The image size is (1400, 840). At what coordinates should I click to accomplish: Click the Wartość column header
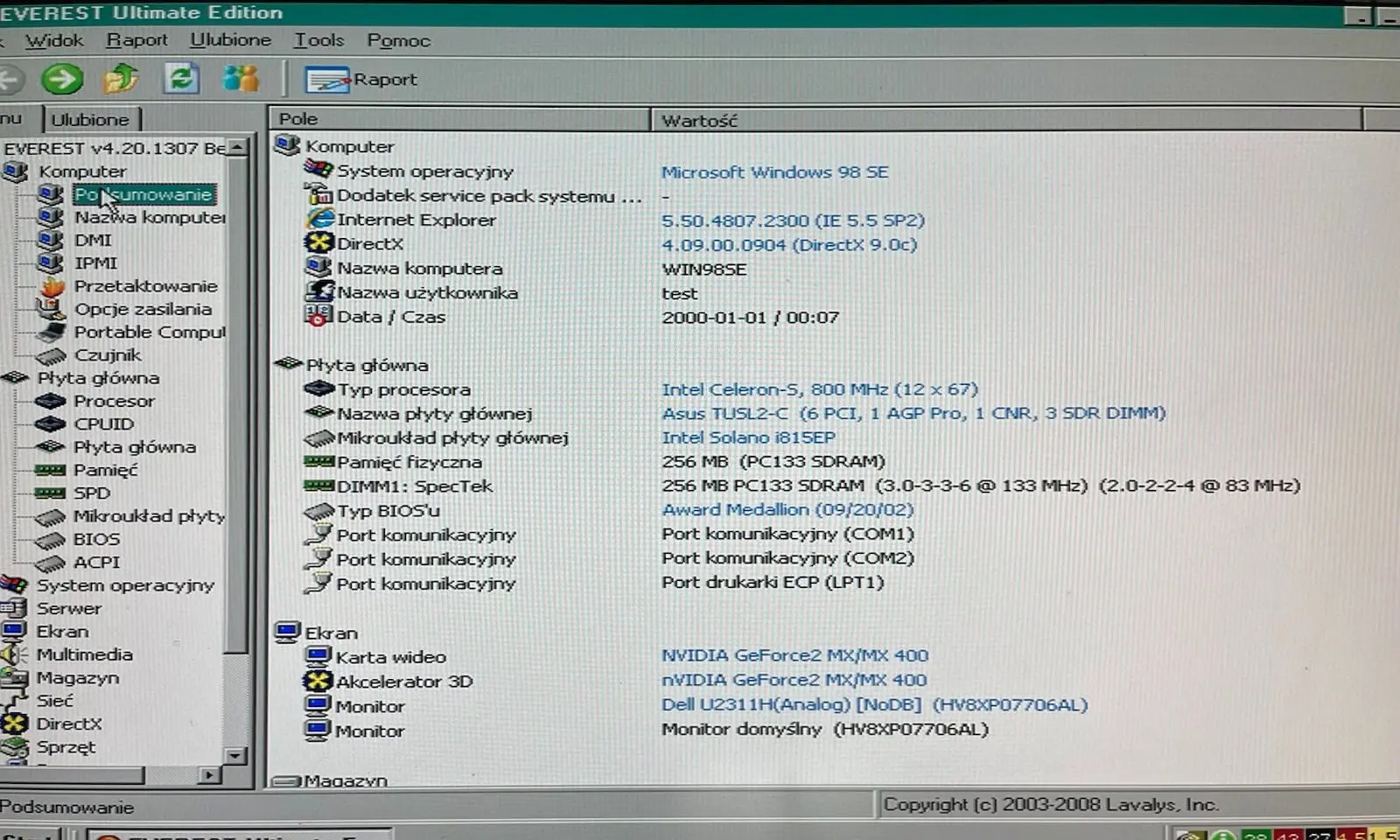[x=1006, y=120]
